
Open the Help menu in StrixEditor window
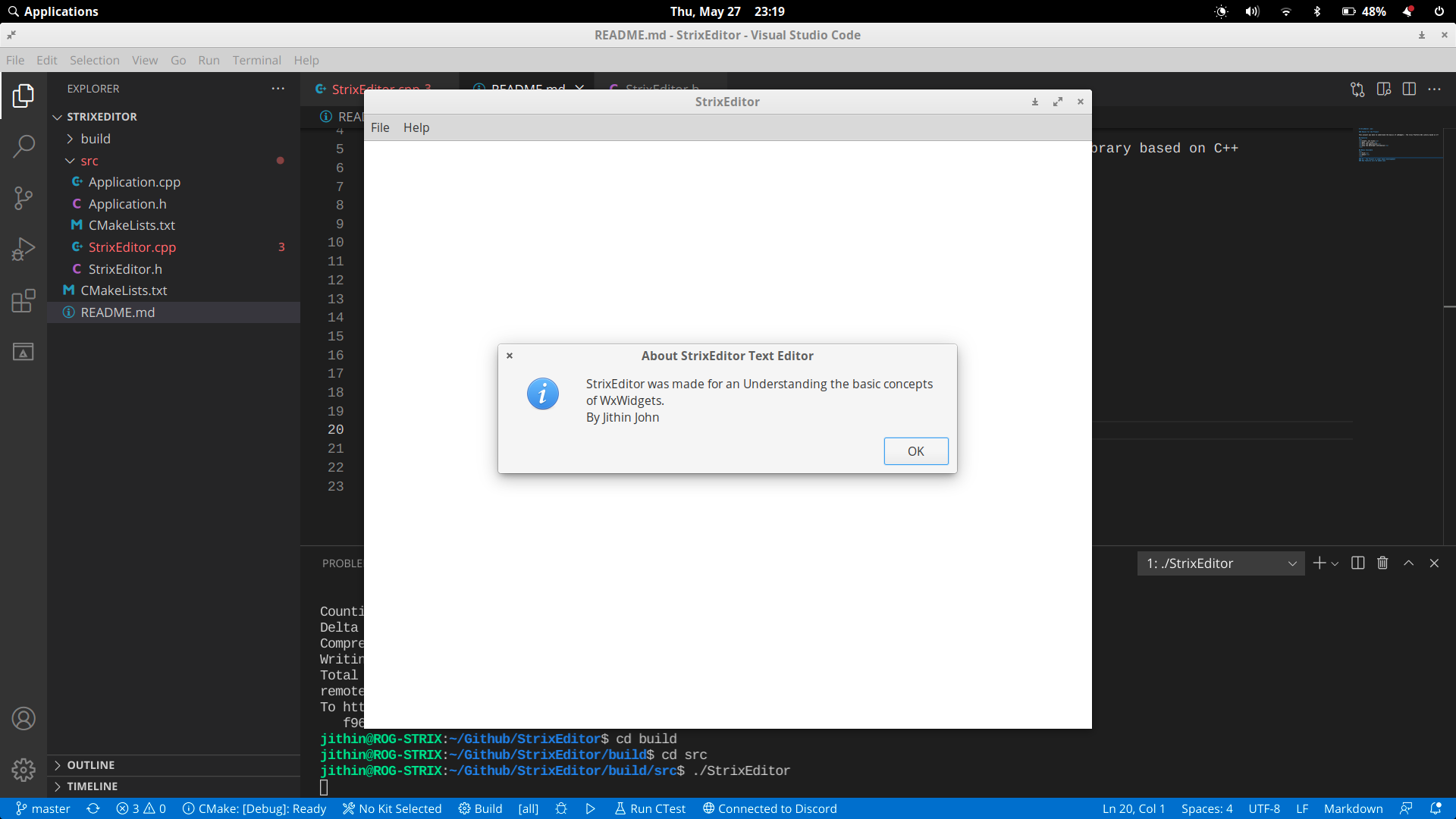click(416, 127)
